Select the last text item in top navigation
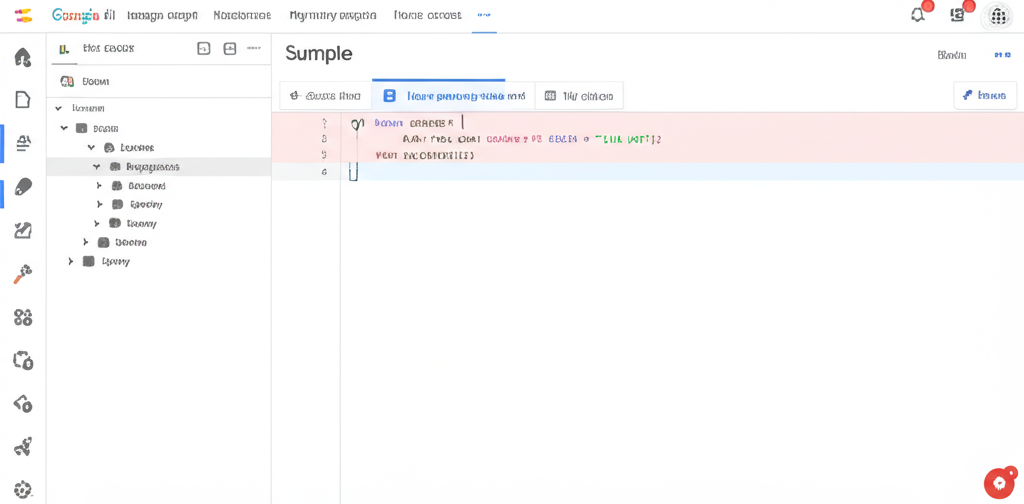 point(428,16)
